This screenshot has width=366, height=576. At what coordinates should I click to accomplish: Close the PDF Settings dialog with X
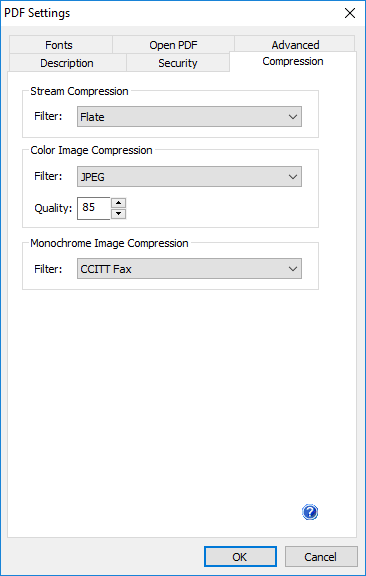pos(350,14)
